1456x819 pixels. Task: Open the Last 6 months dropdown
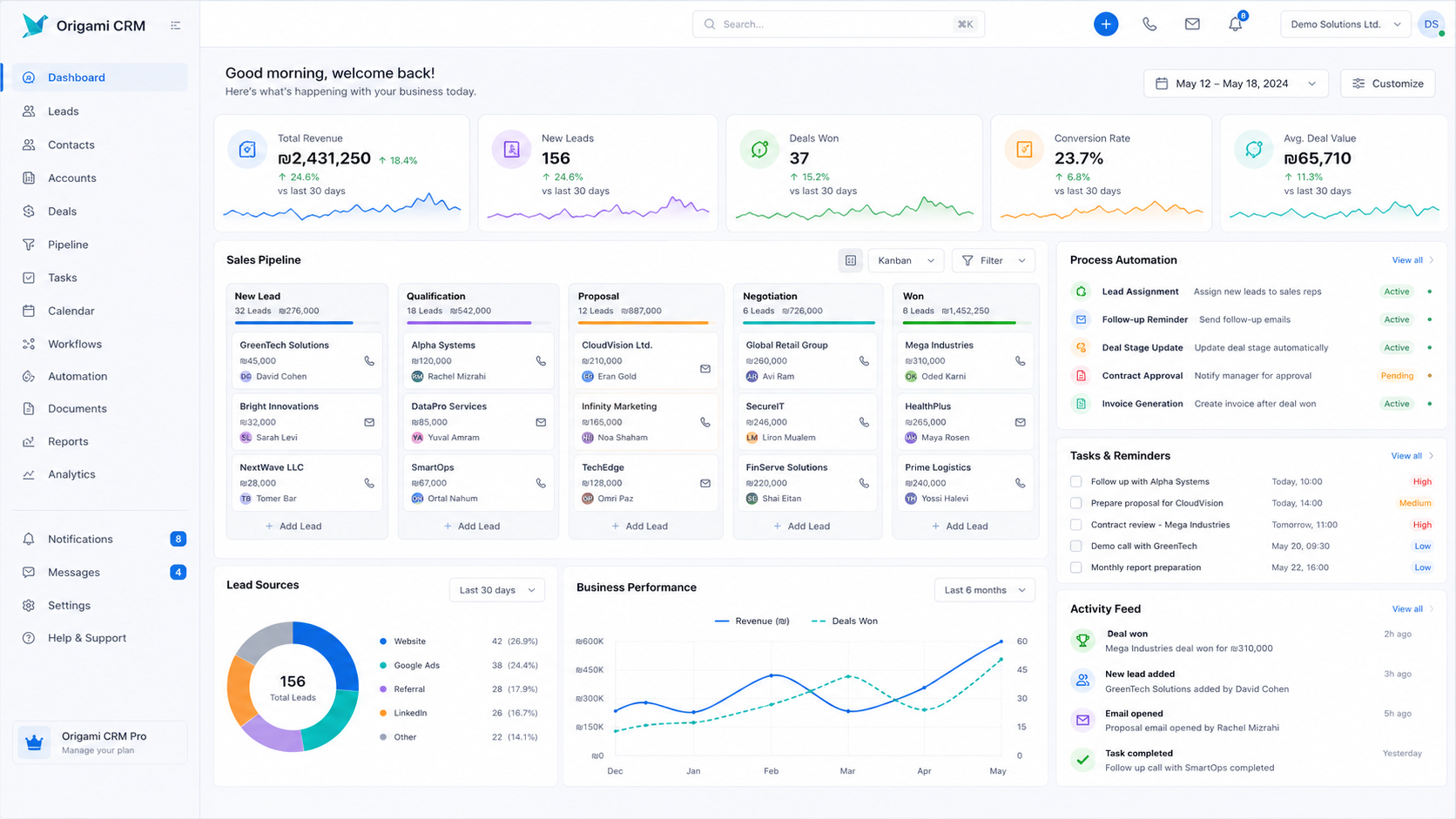985,590
